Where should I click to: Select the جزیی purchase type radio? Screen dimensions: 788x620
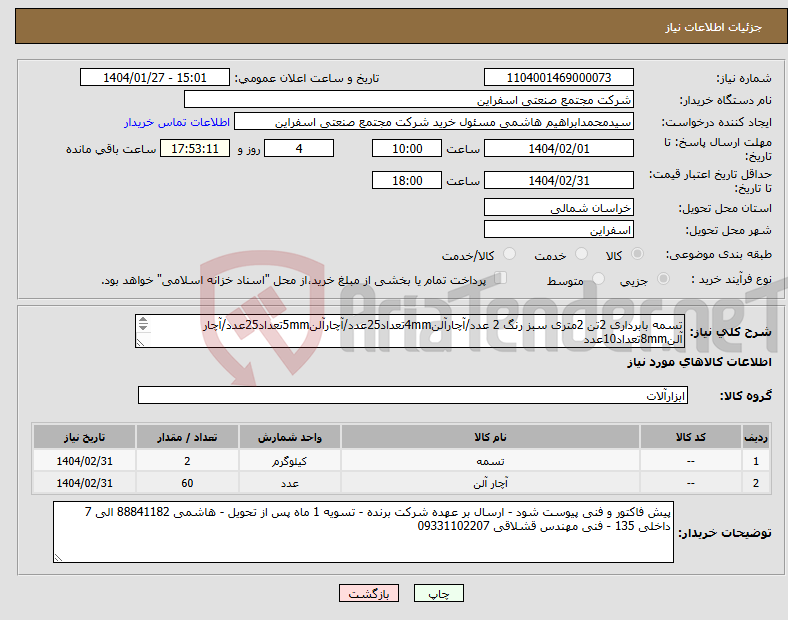(x=663, y=278)
